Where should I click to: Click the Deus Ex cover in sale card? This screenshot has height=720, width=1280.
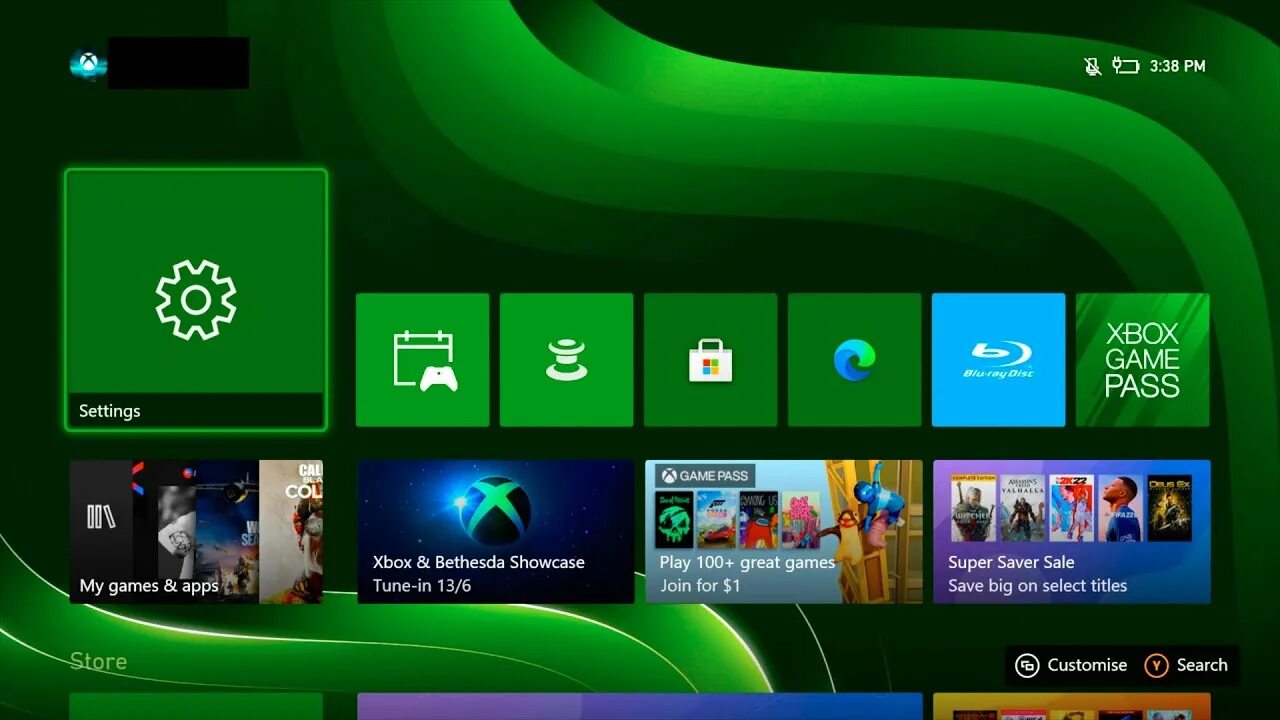click(1169, 509)
